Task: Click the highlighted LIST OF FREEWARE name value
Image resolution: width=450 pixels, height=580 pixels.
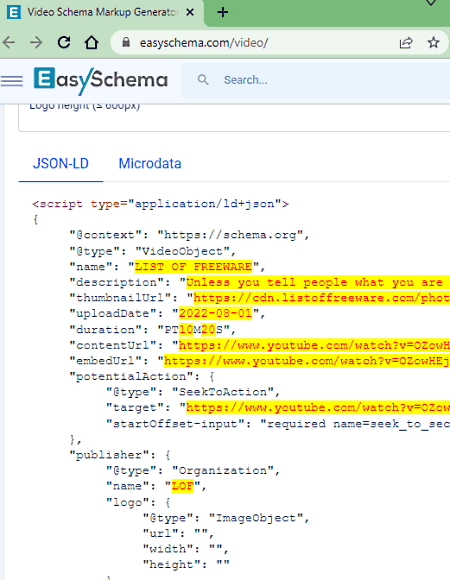Action: (193, 267)
